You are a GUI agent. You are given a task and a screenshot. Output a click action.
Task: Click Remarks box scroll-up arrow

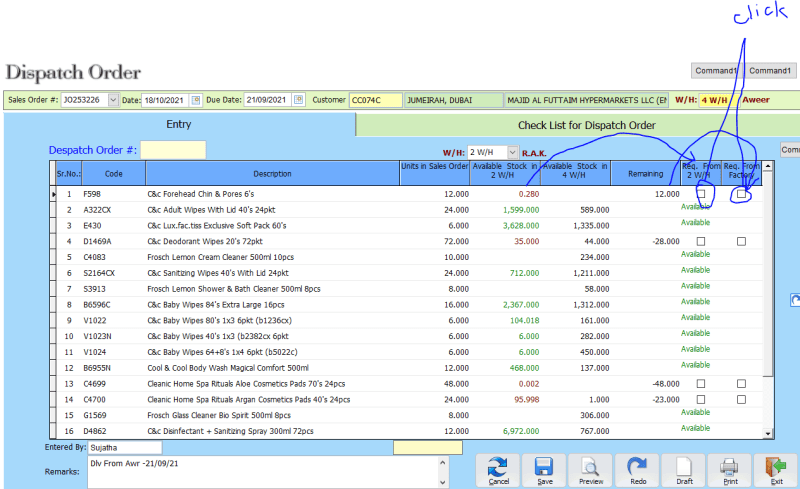tap(442, 463)
